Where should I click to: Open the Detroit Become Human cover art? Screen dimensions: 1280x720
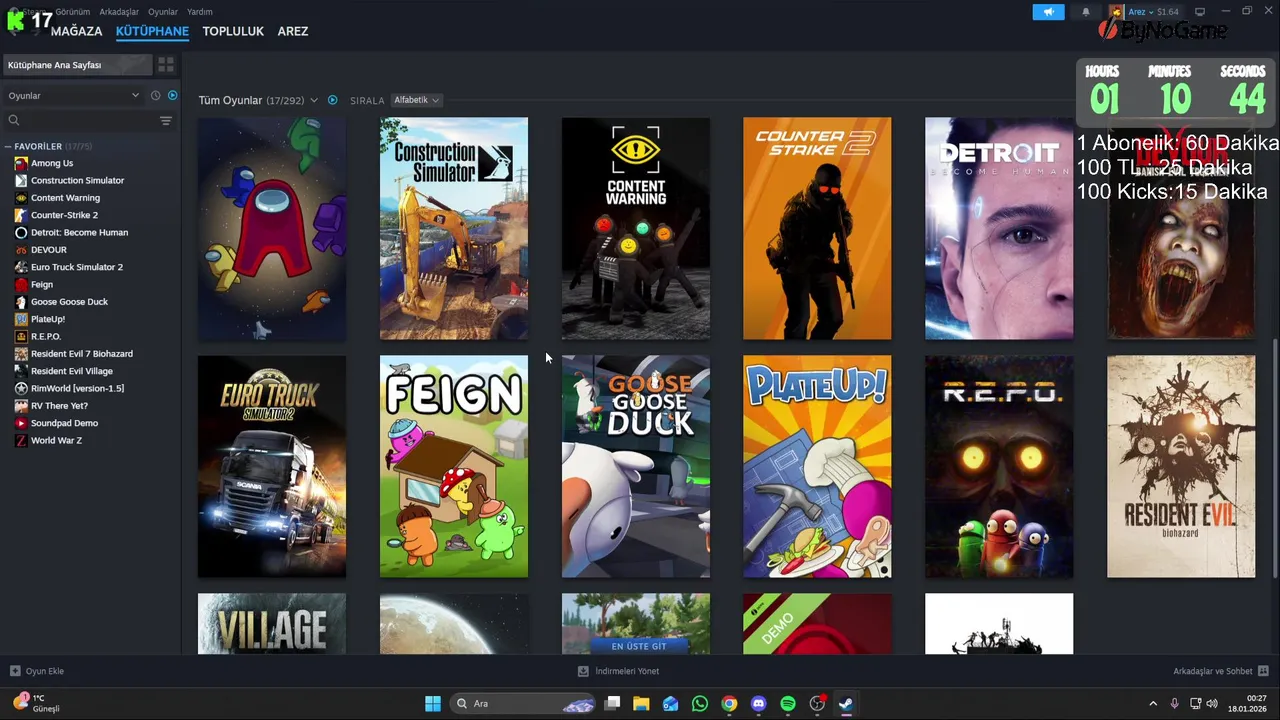(x=999, y=229)
